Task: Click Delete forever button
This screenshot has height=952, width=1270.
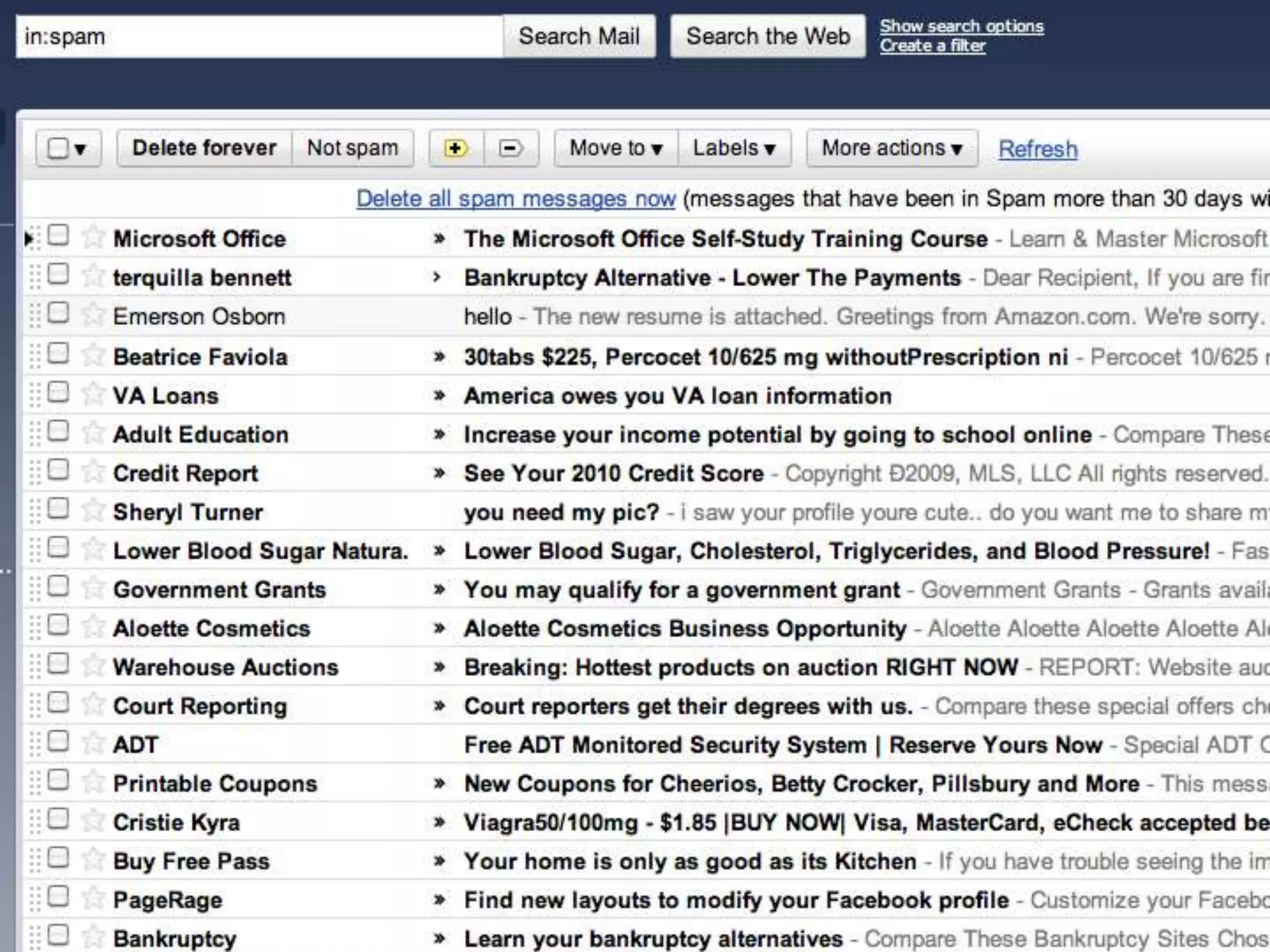Action: [204, 148]
